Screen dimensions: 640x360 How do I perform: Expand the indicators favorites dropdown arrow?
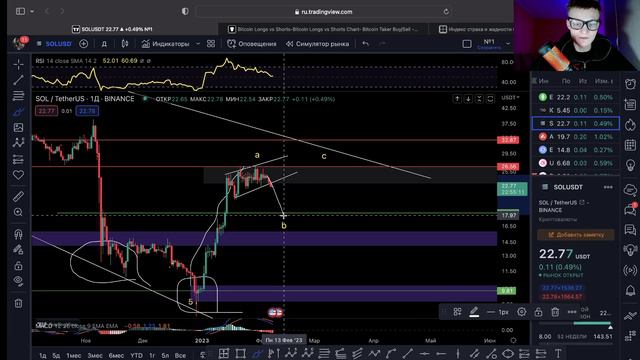click(198, 44)
